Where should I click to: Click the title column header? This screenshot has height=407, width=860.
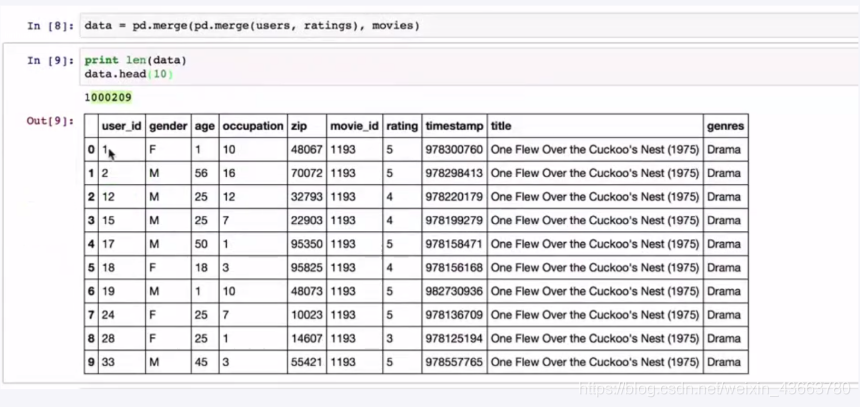pyautogui.click(x=501, y=126)
